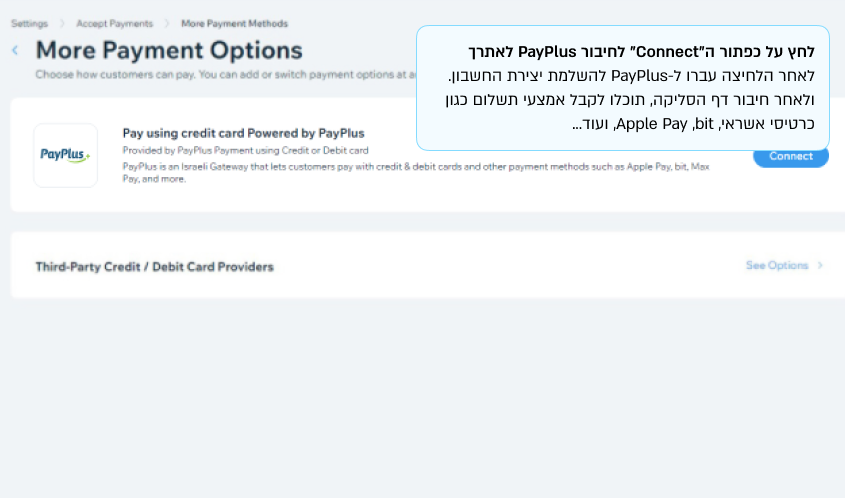Click the More Payment Options page heading
The width and height of the screenshot is (845, 498).
[x=169, y=50]
